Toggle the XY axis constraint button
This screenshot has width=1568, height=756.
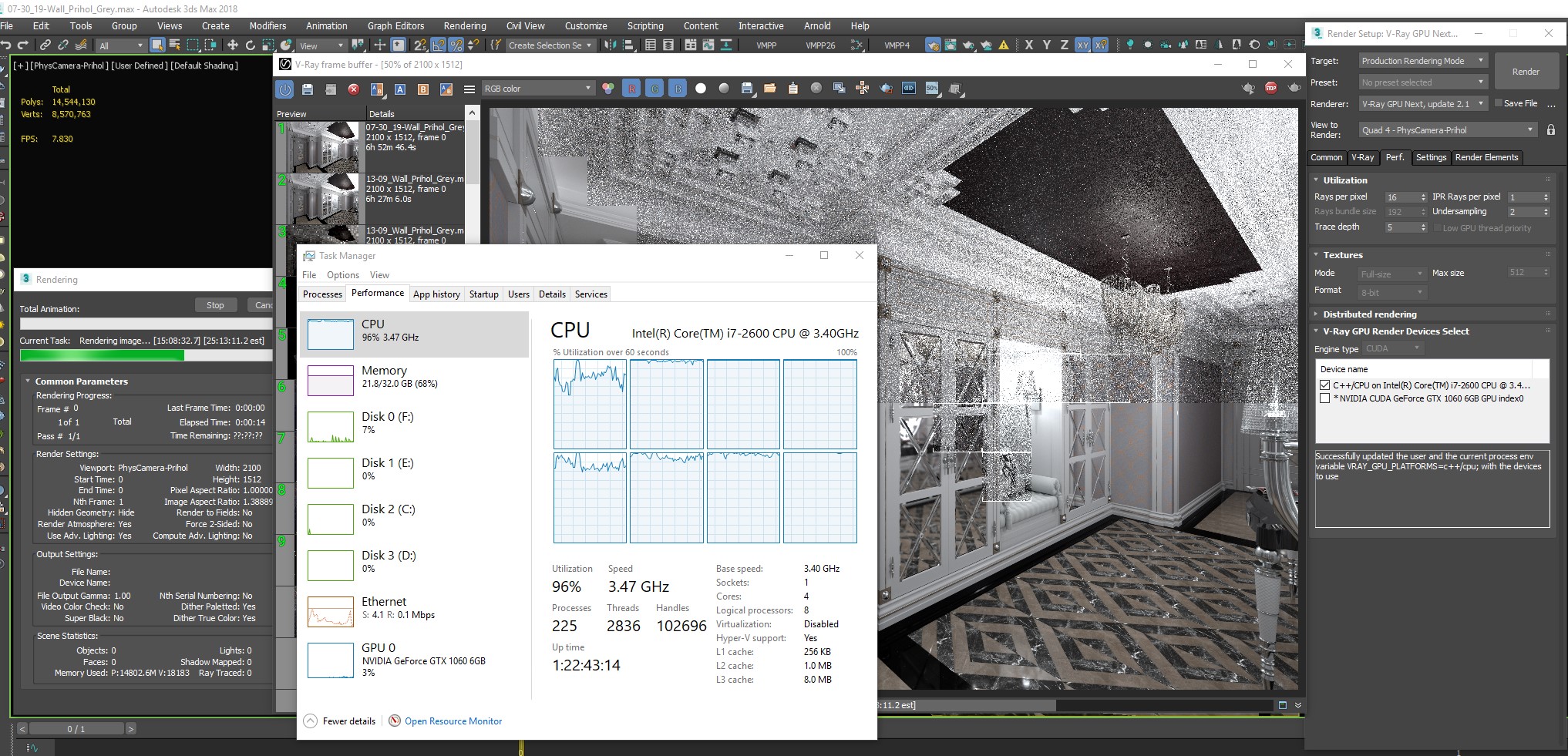pyautogui.click(x=1082, y=45)
